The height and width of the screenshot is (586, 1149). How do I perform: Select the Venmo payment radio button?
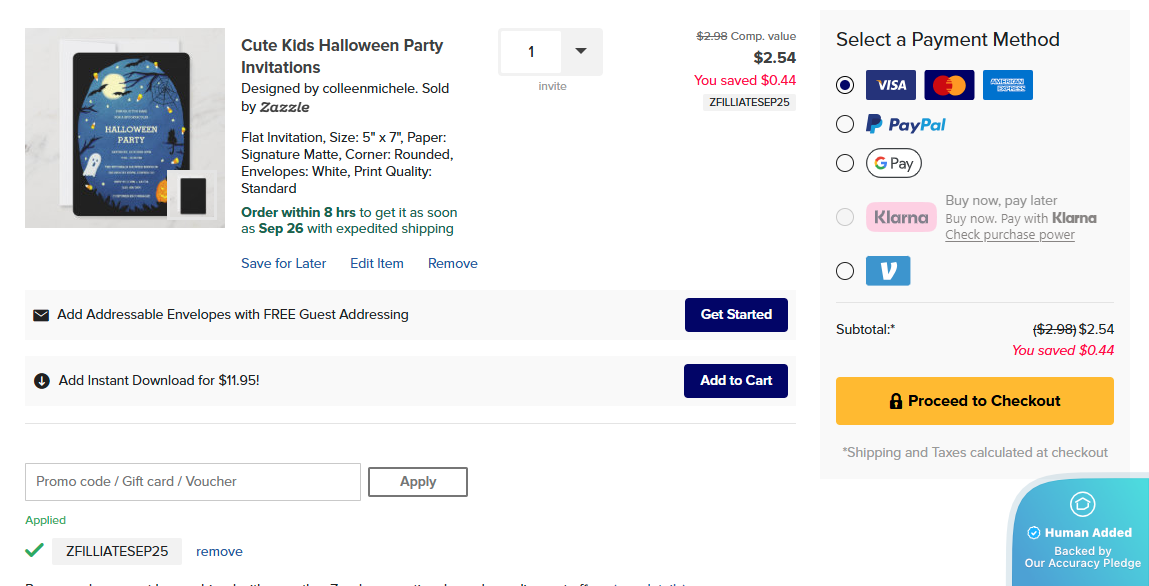click(x=844, y=270)
